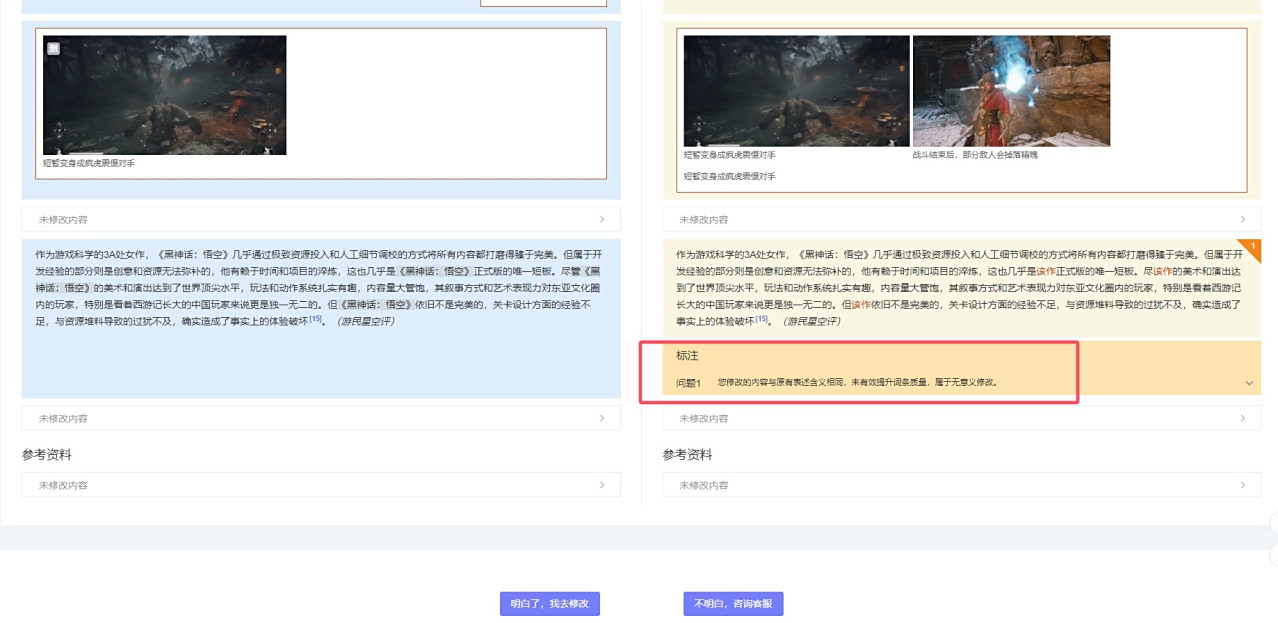Click the 明白了，我去修改 button
The height and width of the screenshot is (623, 1278).
550,604
